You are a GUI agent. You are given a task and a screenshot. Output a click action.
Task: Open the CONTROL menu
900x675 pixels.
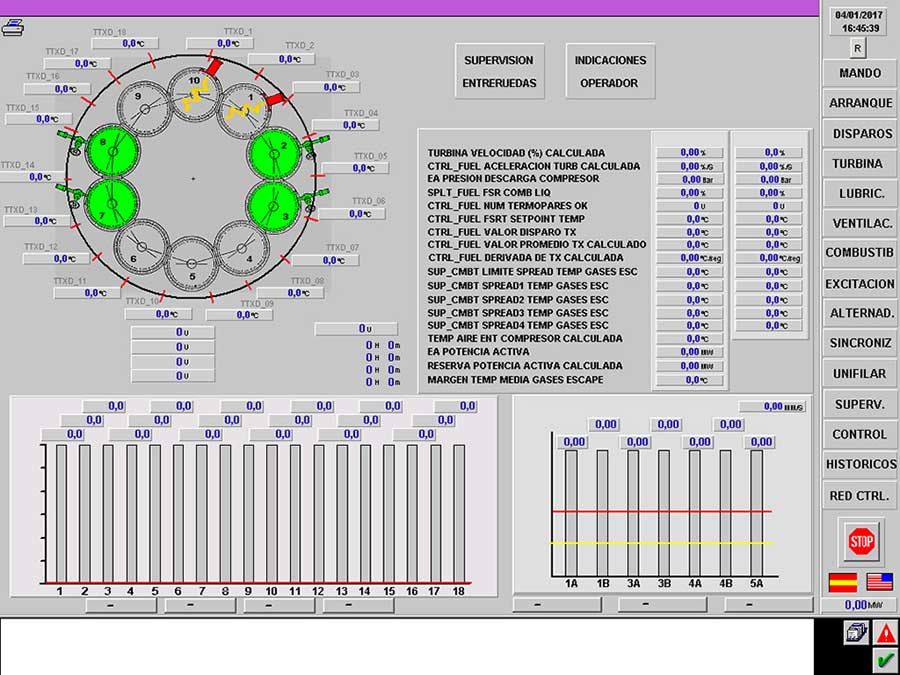point(859,435)
